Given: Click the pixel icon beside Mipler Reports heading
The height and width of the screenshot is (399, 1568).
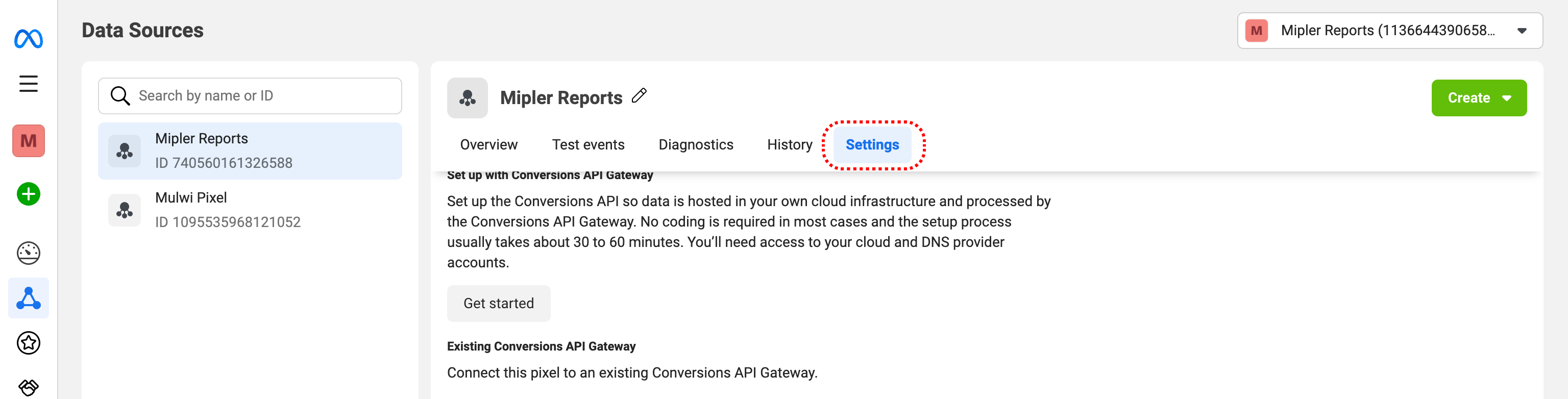Looking at the screenshot, I should pos(468,98).
